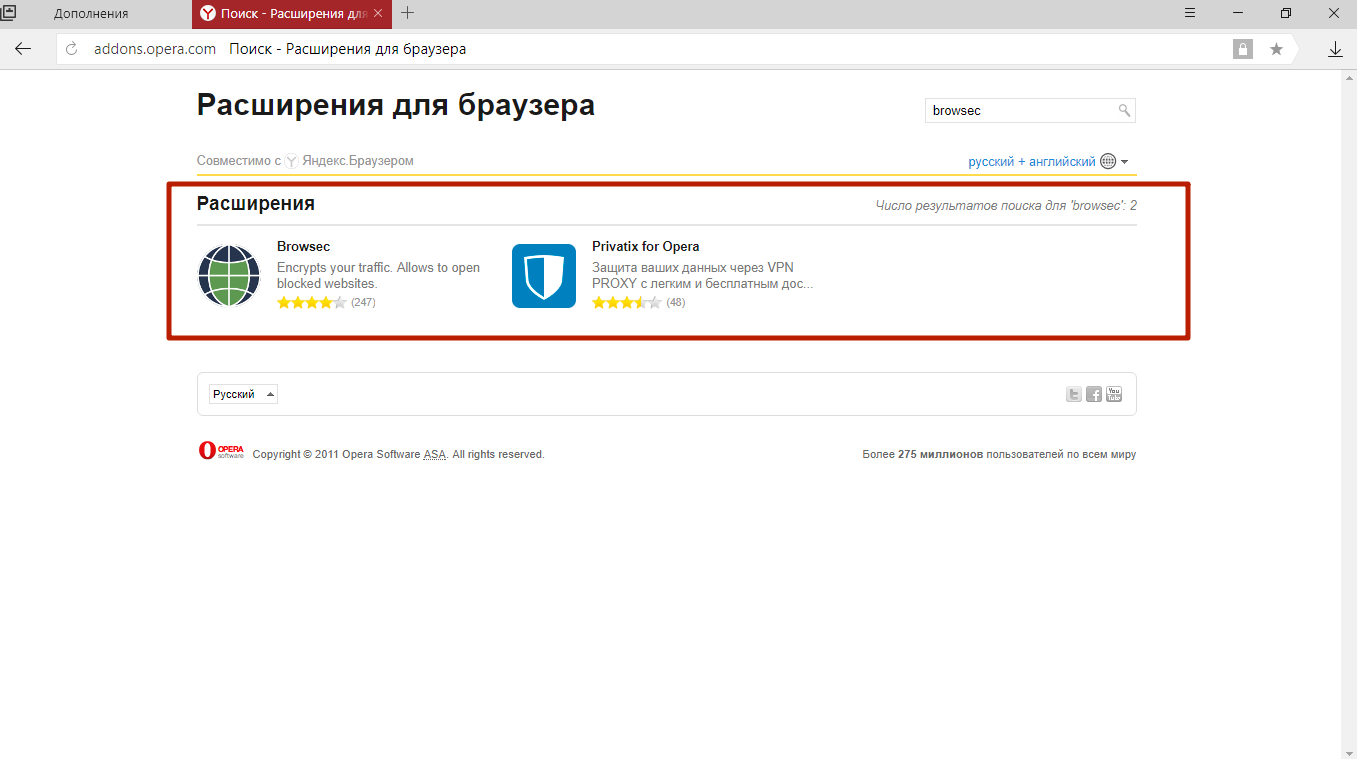
Task: Open the Browsec globe extension icon
Action: tap(229, 276)
